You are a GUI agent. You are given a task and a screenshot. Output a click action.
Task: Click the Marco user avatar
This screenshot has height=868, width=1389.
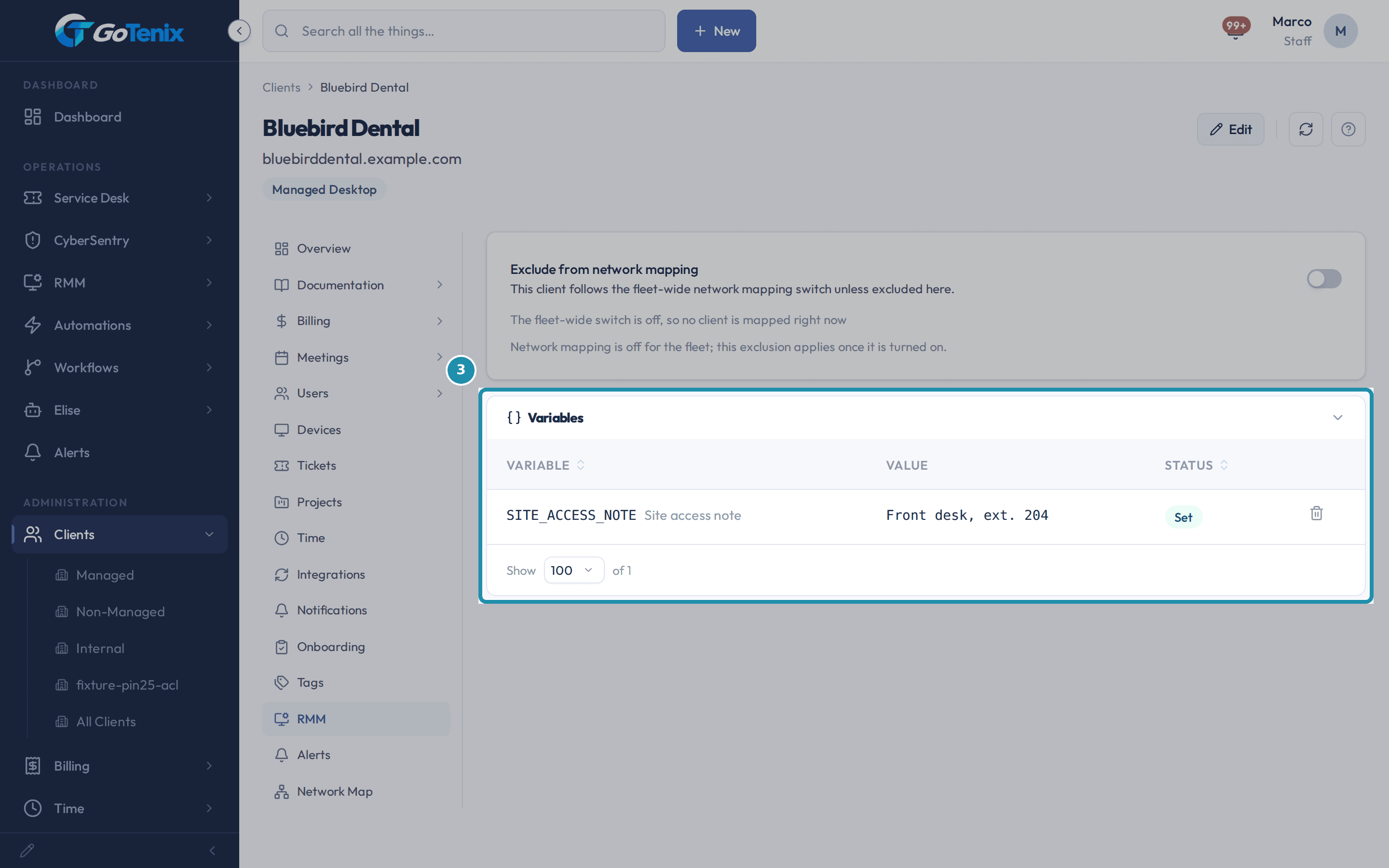click(1340, 31)
